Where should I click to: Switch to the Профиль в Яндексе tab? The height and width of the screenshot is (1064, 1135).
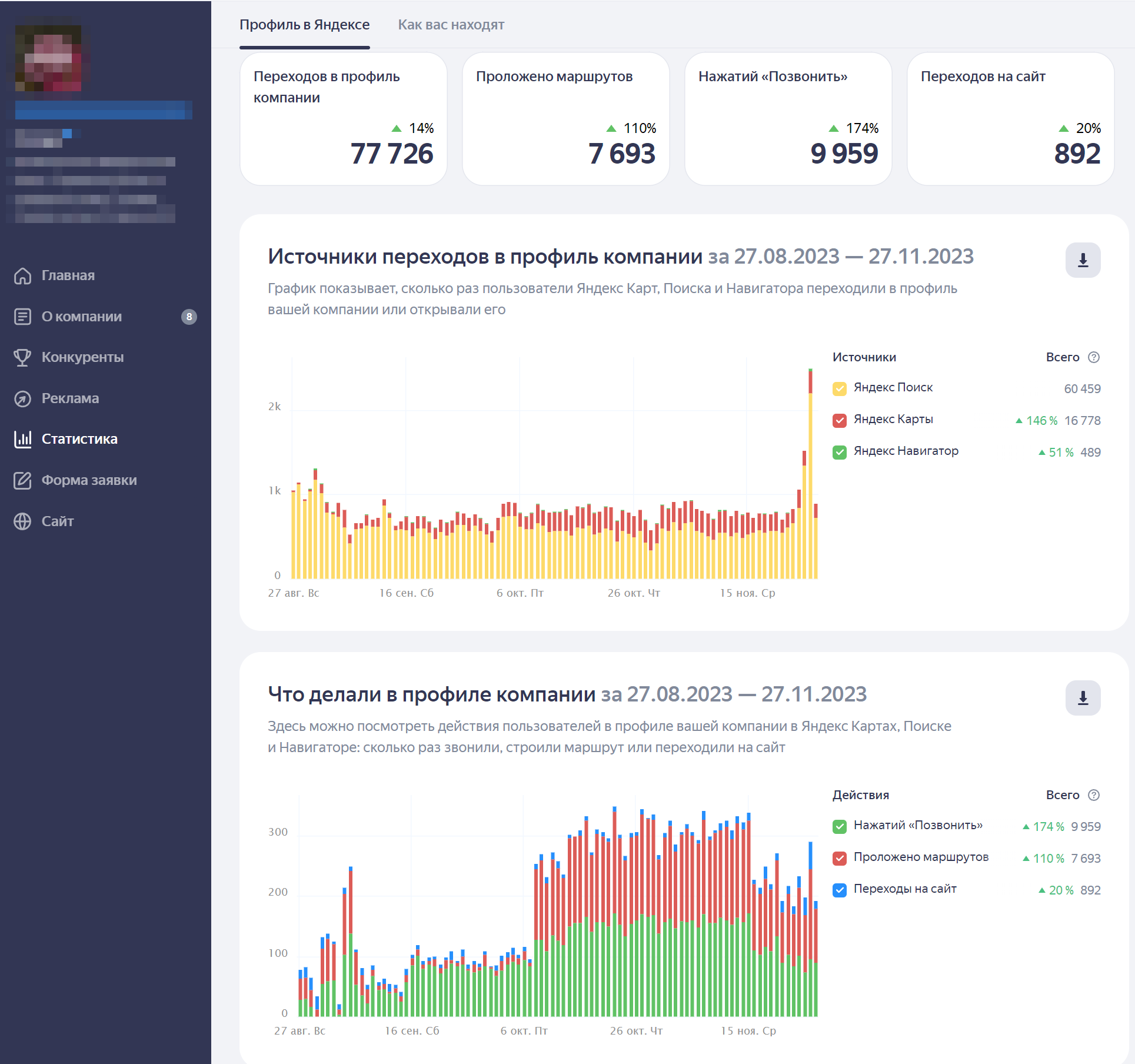click(305, 25)
